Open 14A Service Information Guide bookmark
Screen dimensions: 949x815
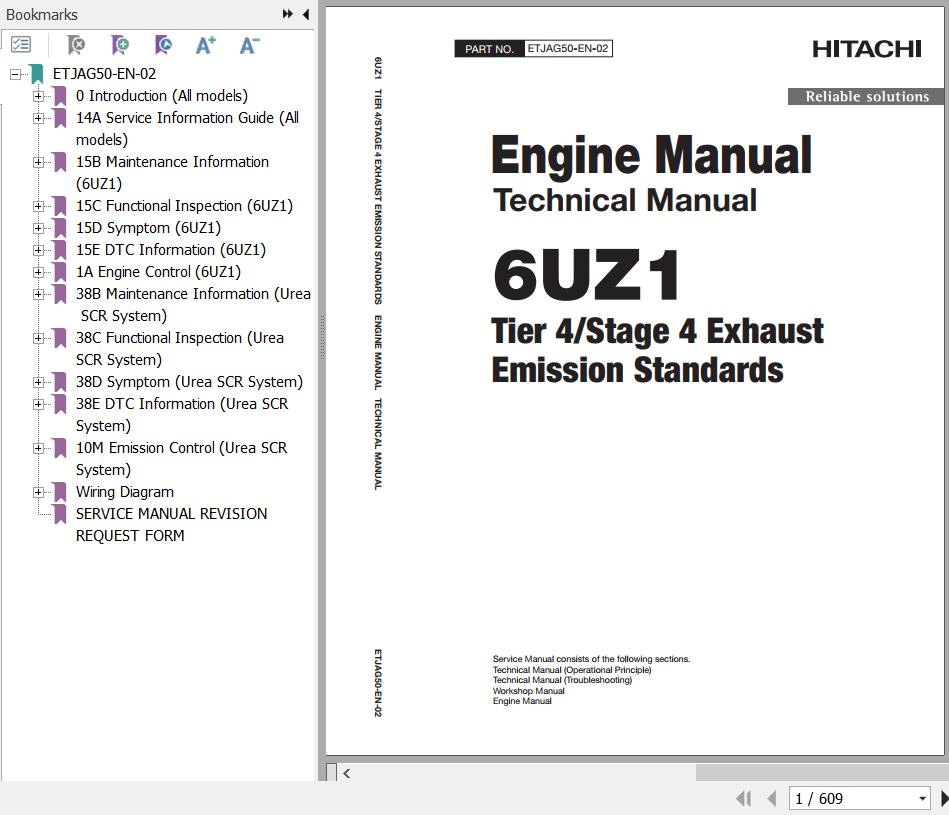pyautogui.click(x=187, y=128)
